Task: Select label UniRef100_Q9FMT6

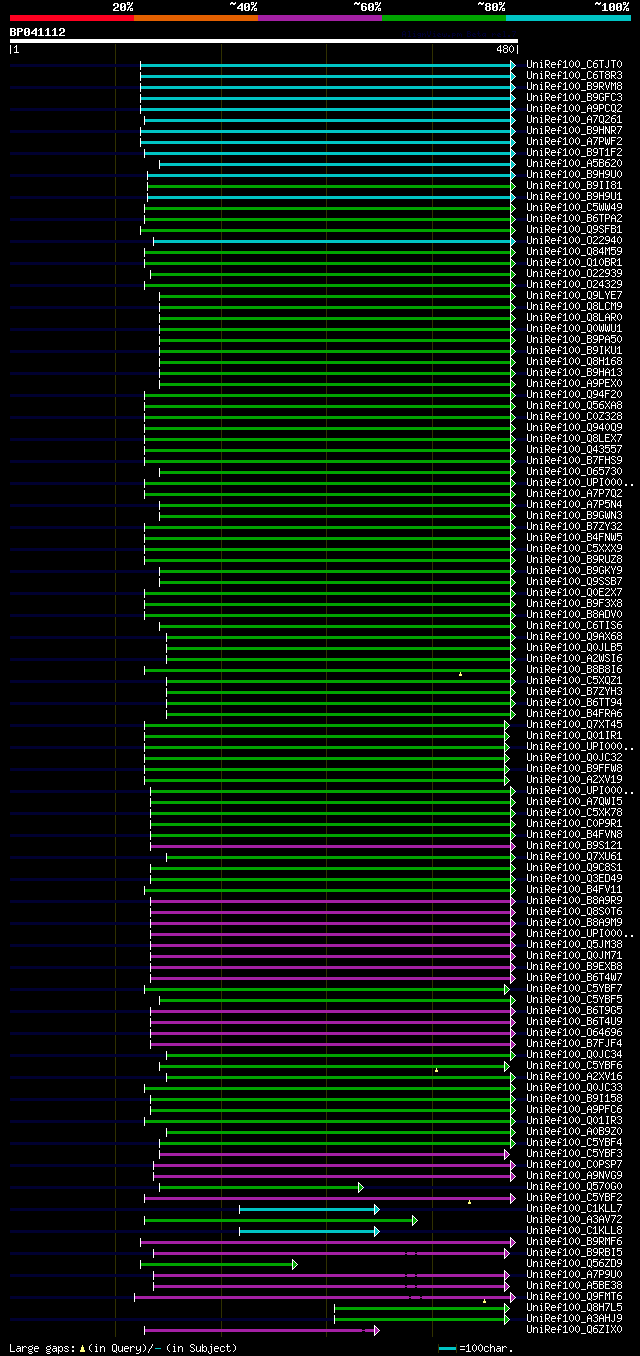Action: [x=574, y=1296]
